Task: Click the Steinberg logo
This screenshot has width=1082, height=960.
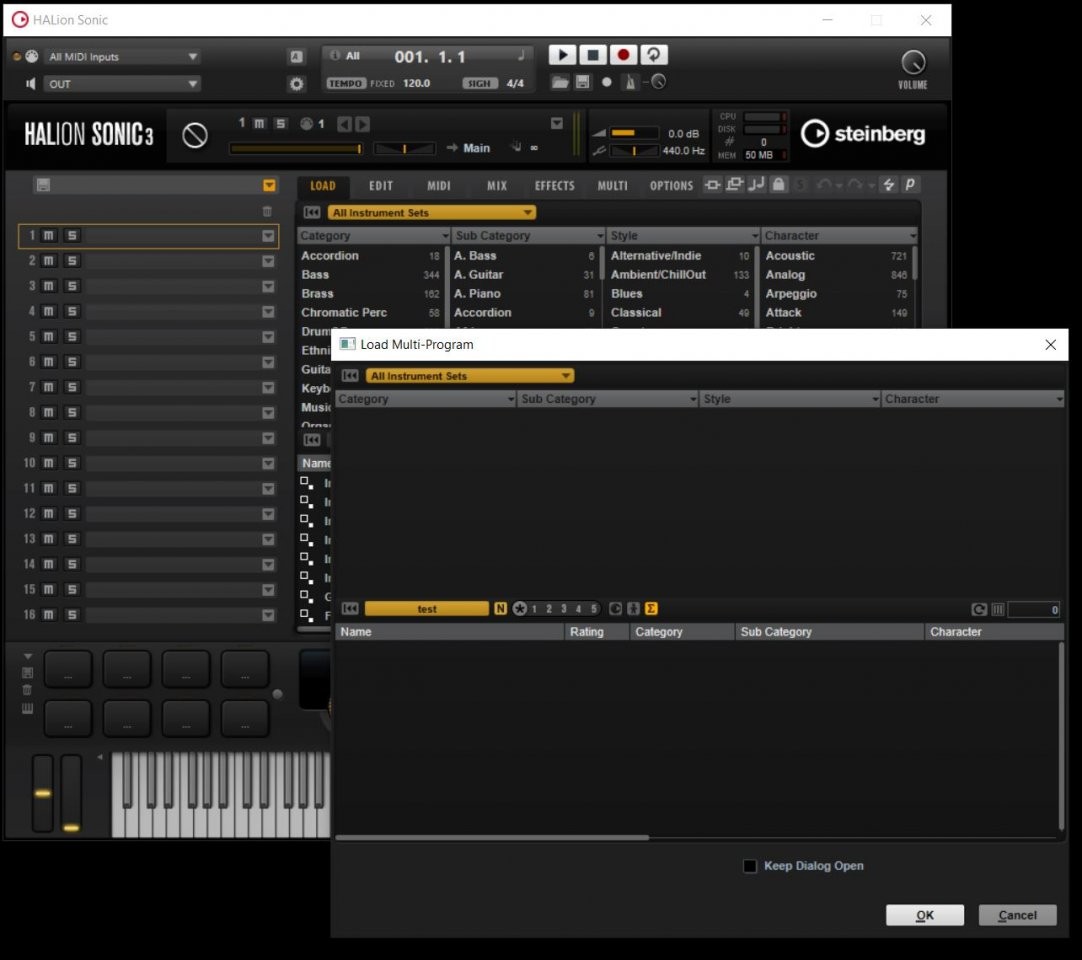Action: [x=863, y=133]
